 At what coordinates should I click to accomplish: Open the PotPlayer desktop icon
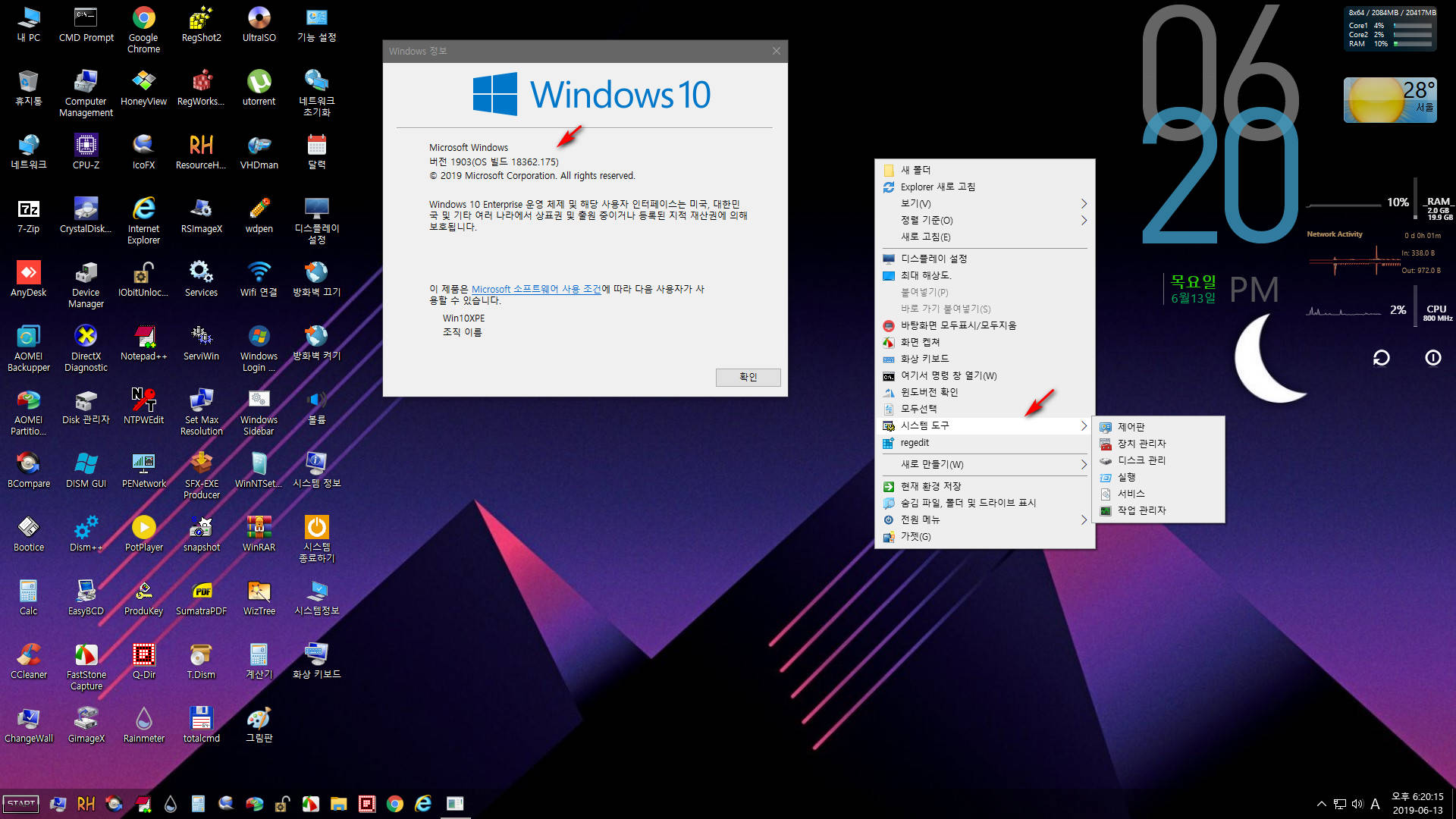pos(143,534)
